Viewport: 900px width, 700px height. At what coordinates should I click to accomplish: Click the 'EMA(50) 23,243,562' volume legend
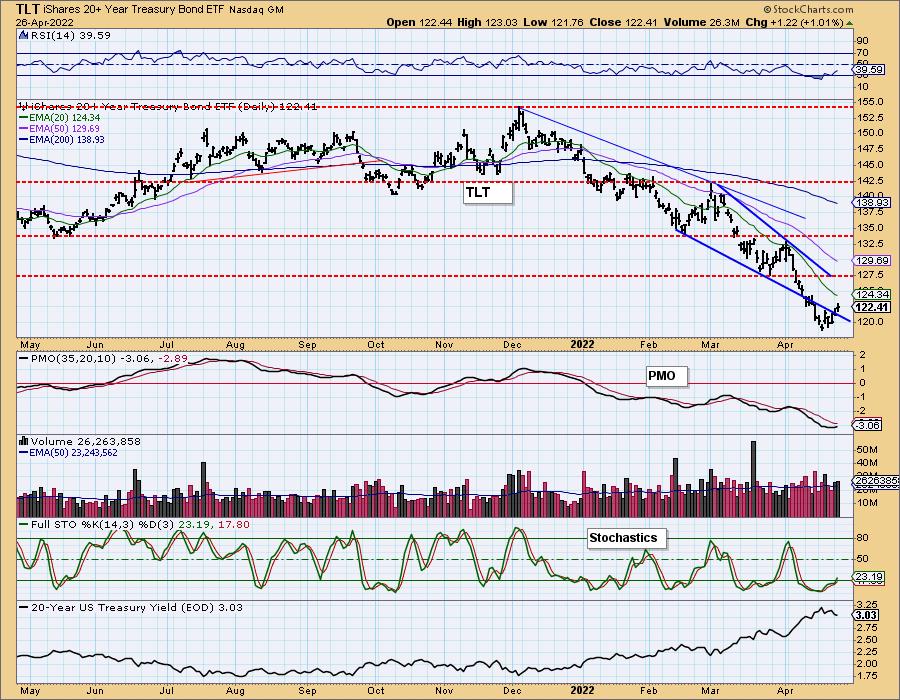[73, 453]
